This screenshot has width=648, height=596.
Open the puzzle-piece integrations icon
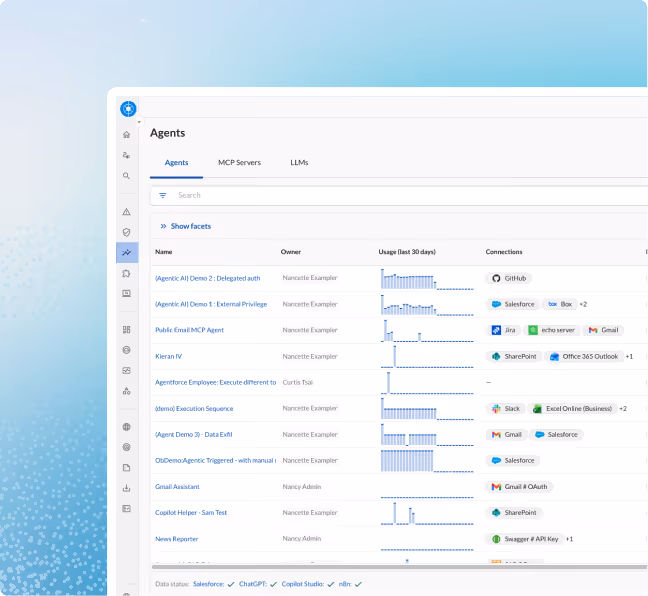pos(126,273)
